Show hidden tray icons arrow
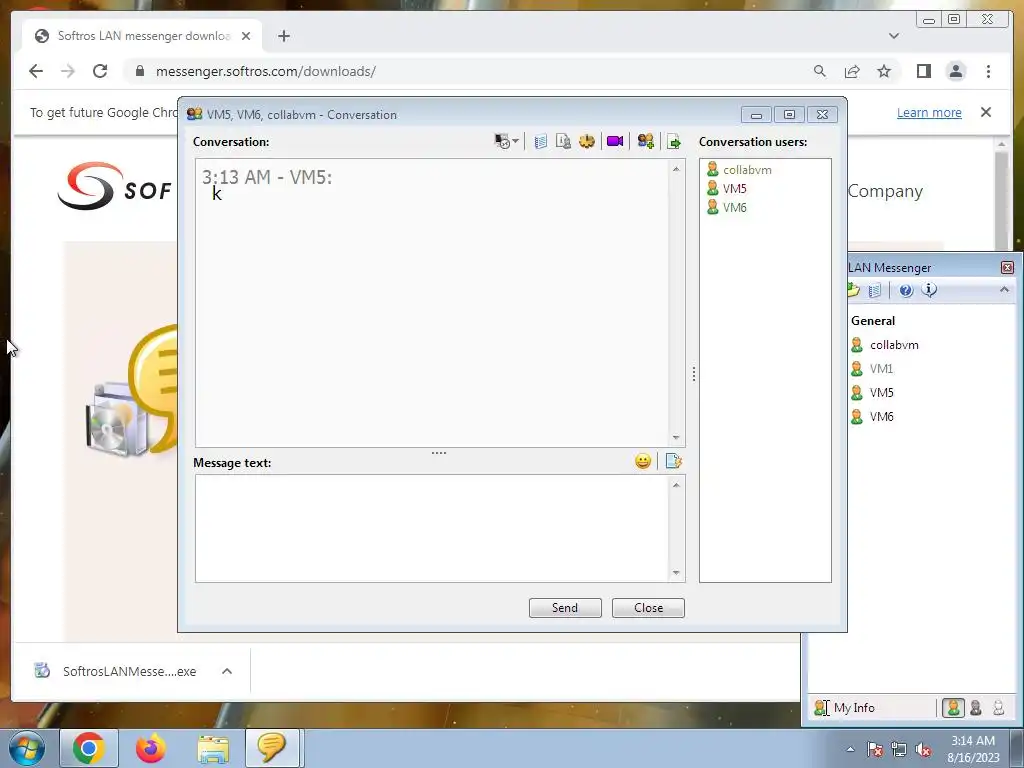This screenshot has height=768, width=1024. [x=850, y=749]
